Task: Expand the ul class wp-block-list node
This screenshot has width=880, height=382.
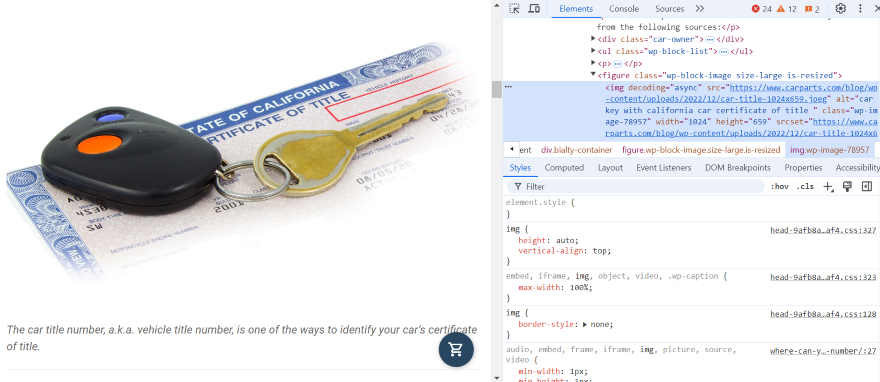Action: click(593, 51)
